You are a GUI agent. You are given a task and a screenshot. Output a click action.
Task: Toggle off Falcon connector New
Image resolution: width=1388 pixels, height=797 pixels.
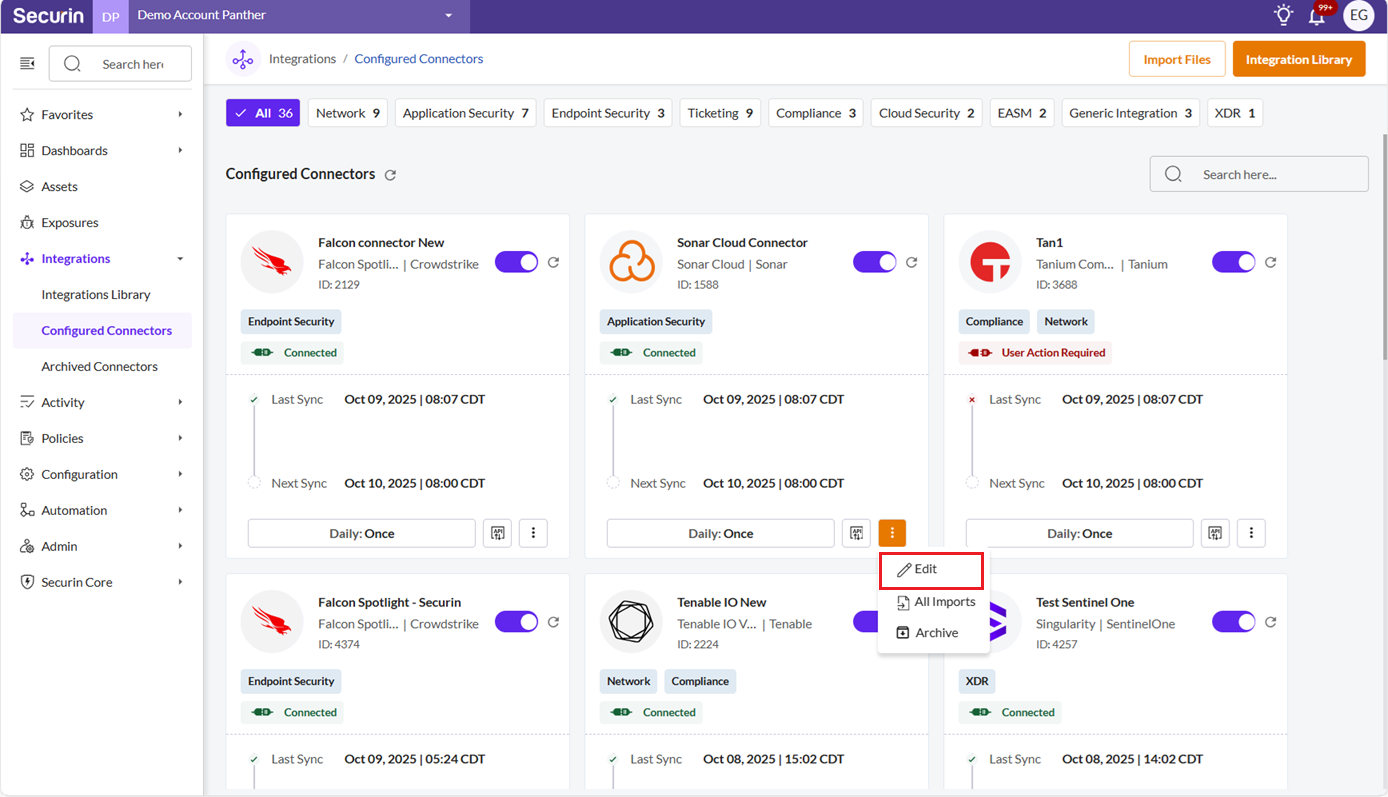(517, 262)
